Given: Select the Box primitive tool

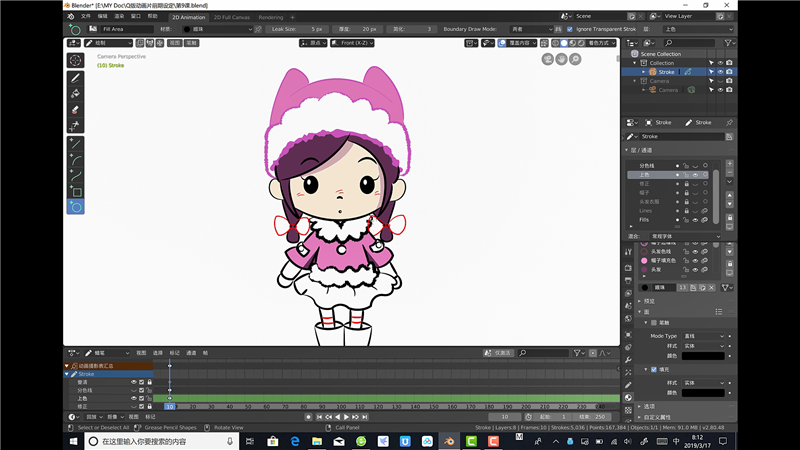Looking at the screenshot, I should click(x=76, y=191).
